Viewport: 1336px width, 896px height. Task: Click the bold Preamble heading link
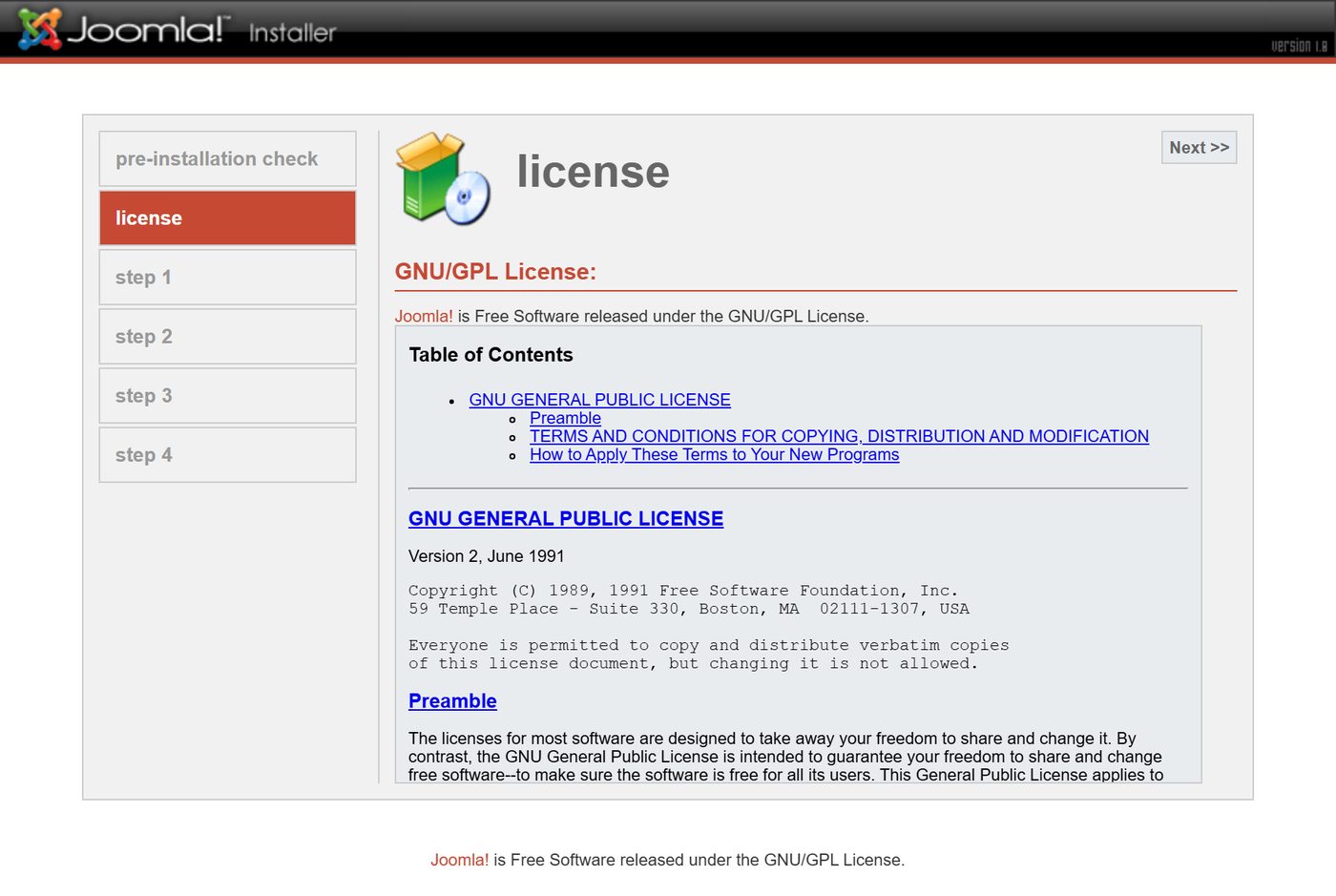coord(452,700)
